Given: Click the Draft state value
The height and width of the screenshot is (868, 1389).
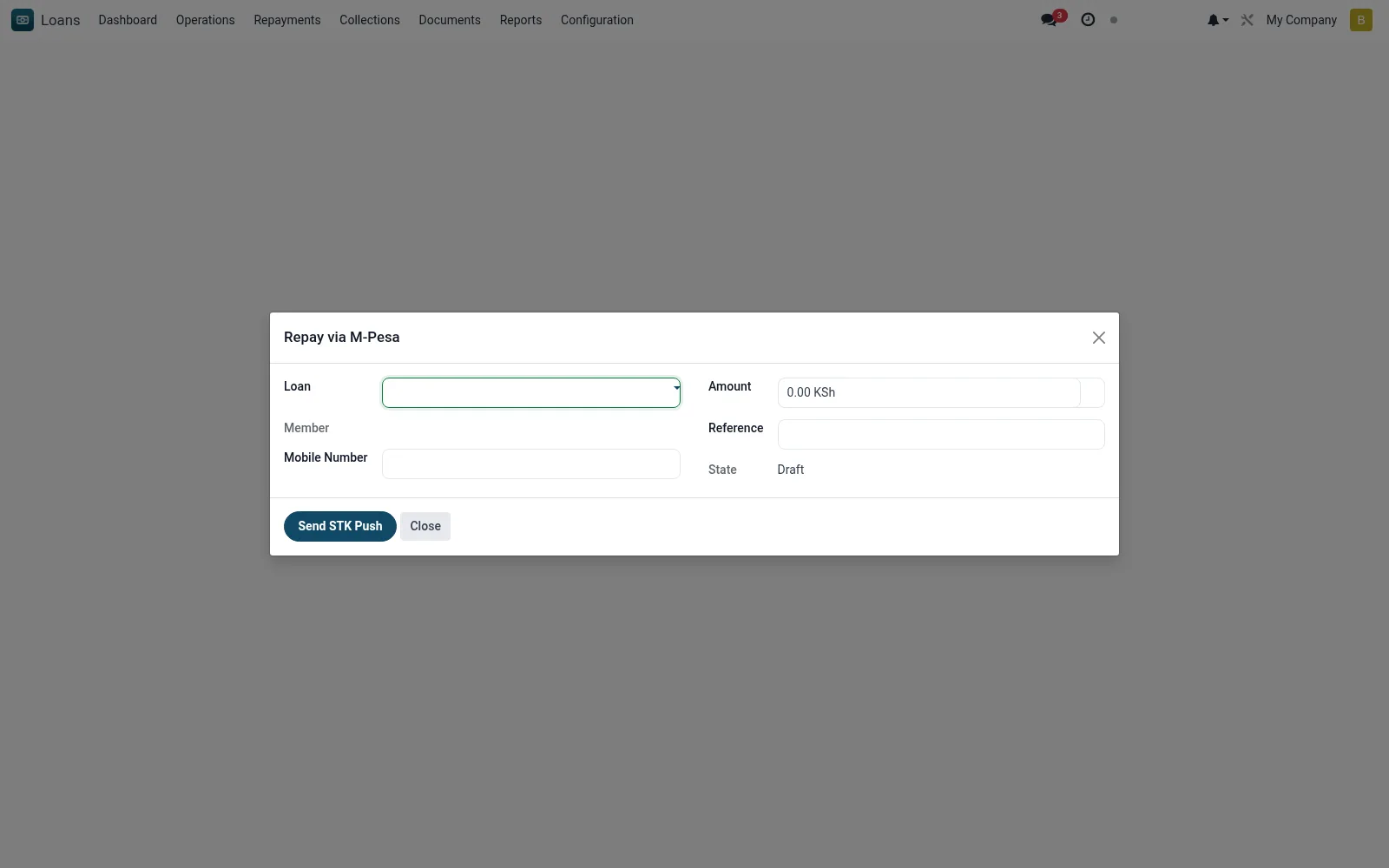Looking at the screenshot, I should tap(791, 470).
